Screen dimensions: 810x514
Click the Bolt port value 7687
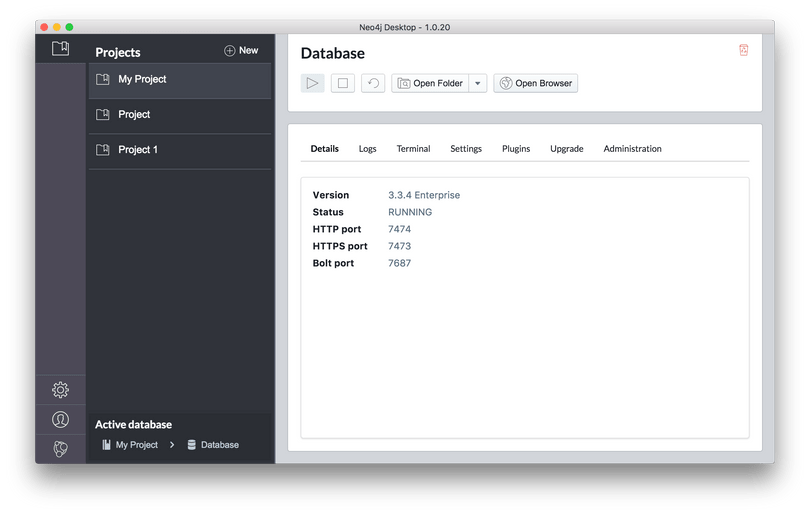click(399, 263)
